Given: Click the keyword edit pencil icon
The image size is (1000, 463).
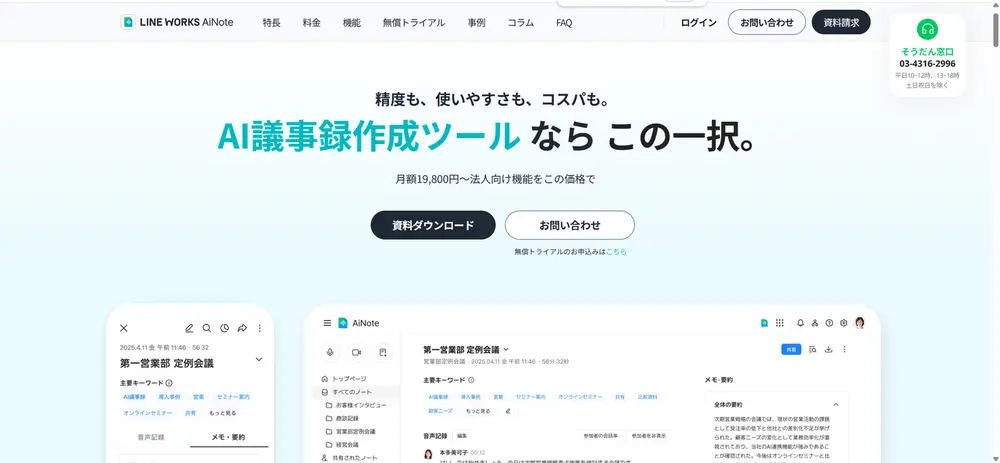Looking at the screenshot, I should (508, 411).
